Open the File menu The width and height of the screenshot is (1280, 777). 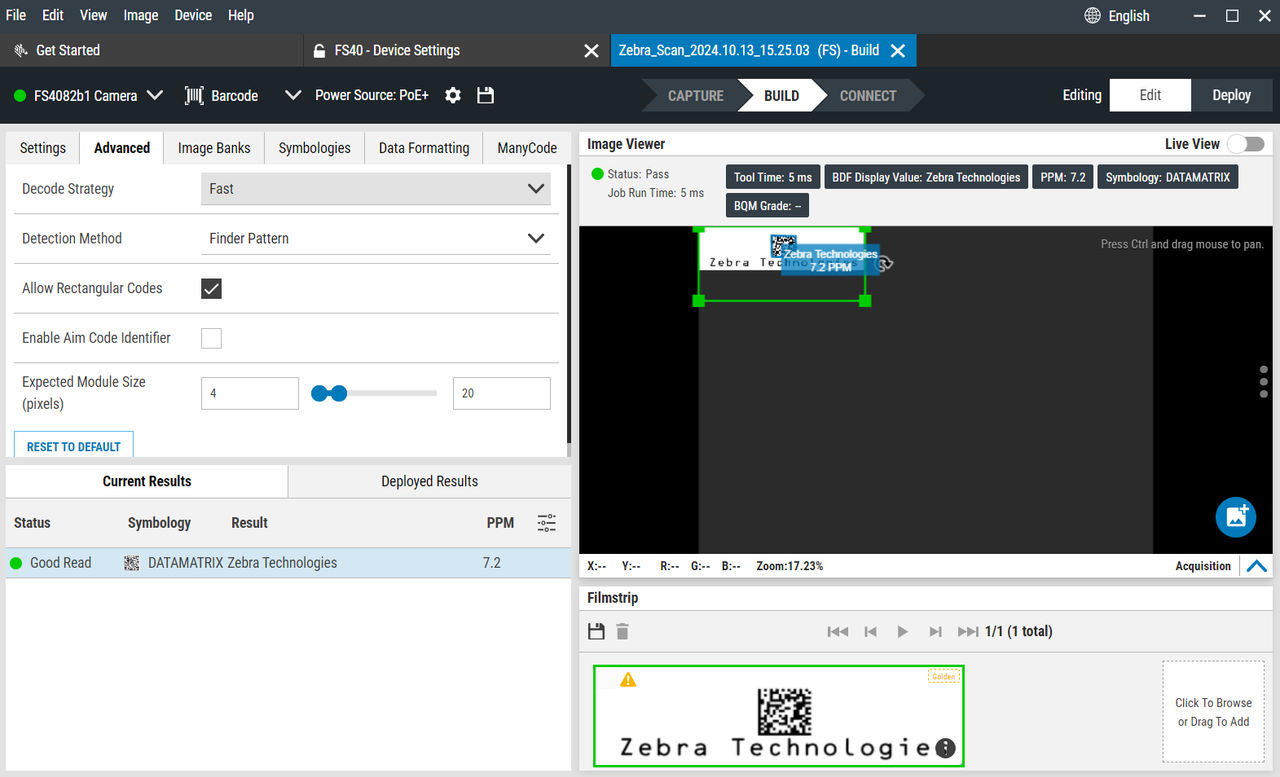coord(16,15)
